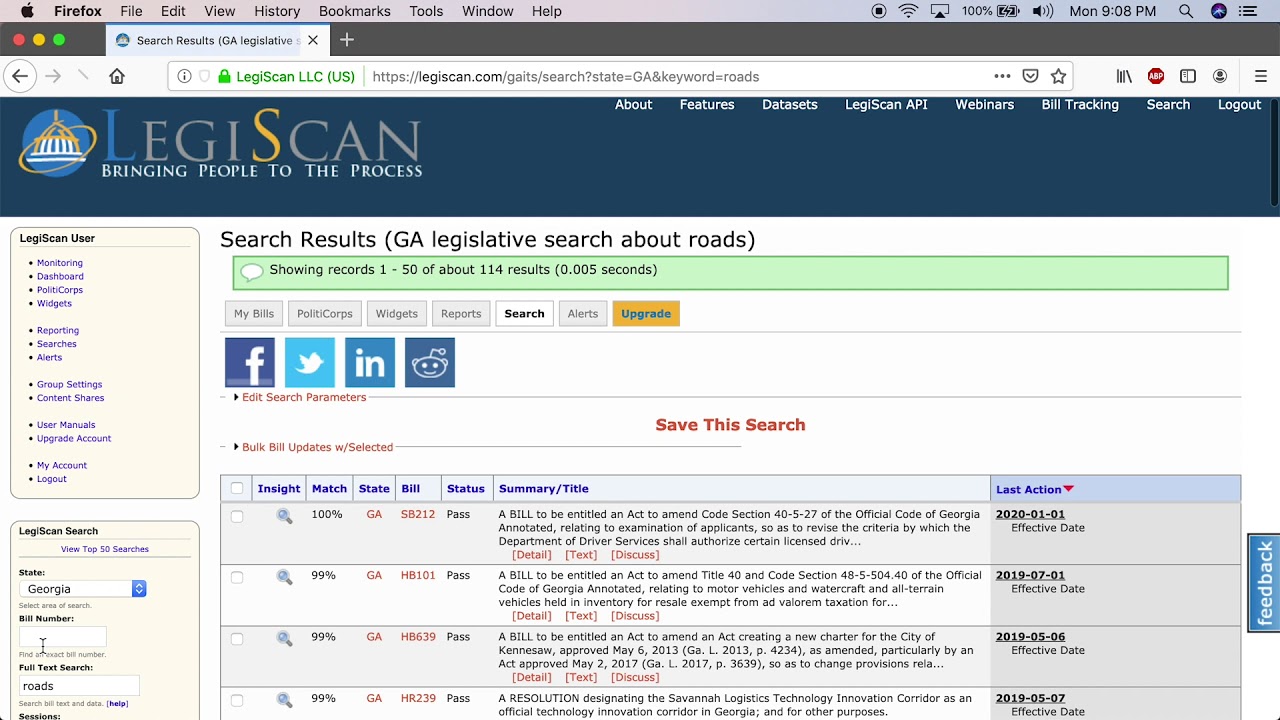Share results on Reddit
This screenshot has width=1280, height=720.
pos(430,362)
